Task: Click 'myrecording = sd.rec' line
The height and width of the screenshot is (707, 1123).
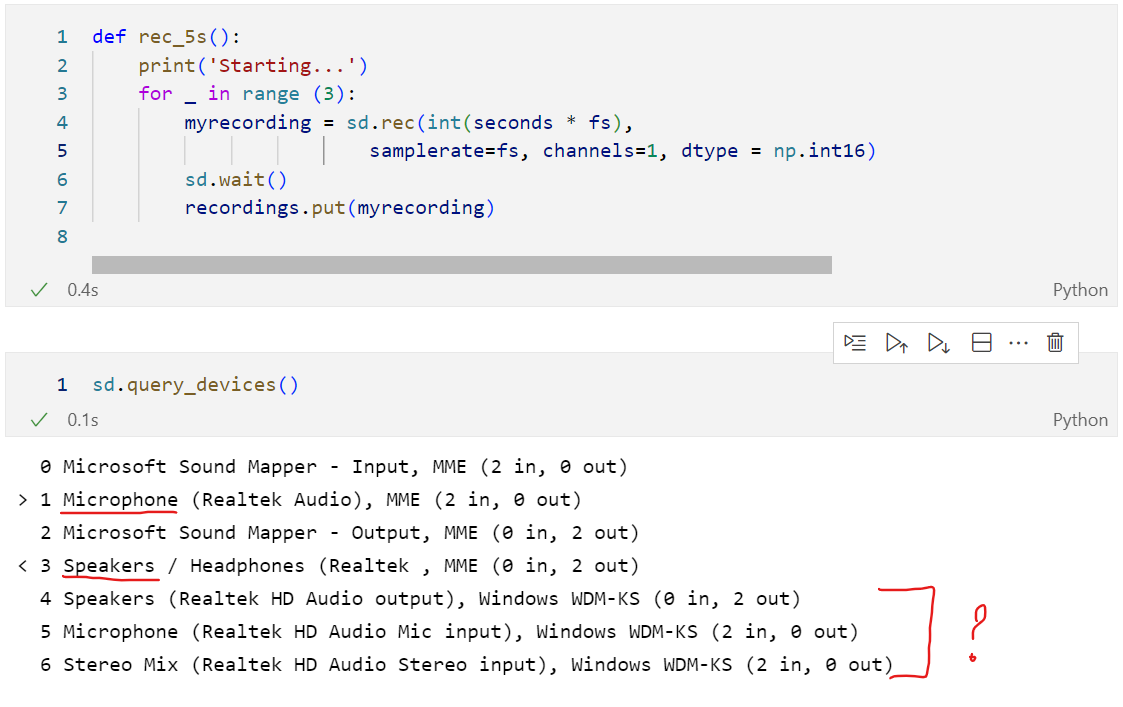Action: [x=409, y=122]
